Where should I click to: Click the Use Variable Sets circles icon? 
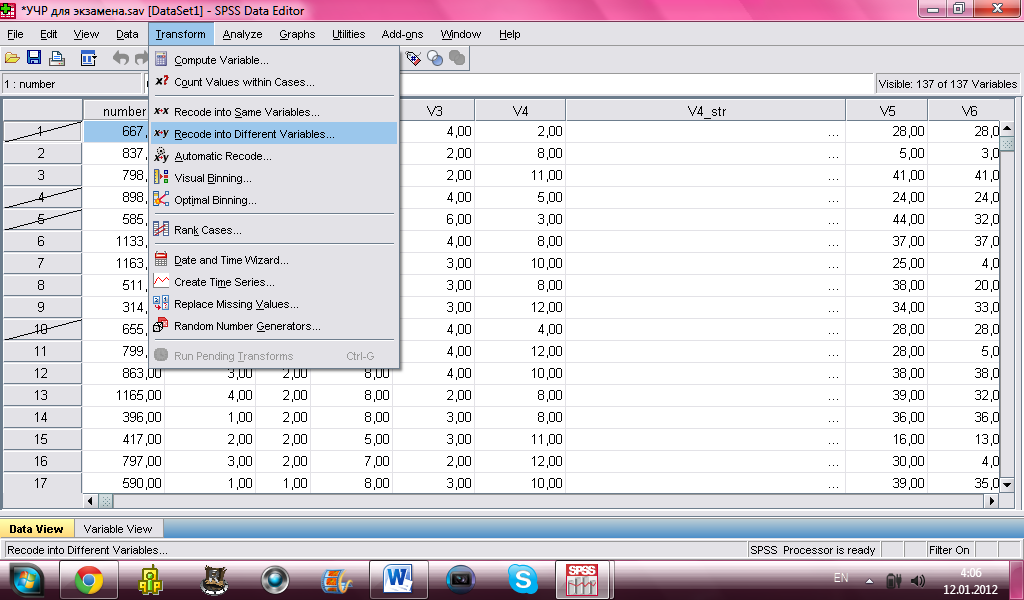[x=435, y=59]
